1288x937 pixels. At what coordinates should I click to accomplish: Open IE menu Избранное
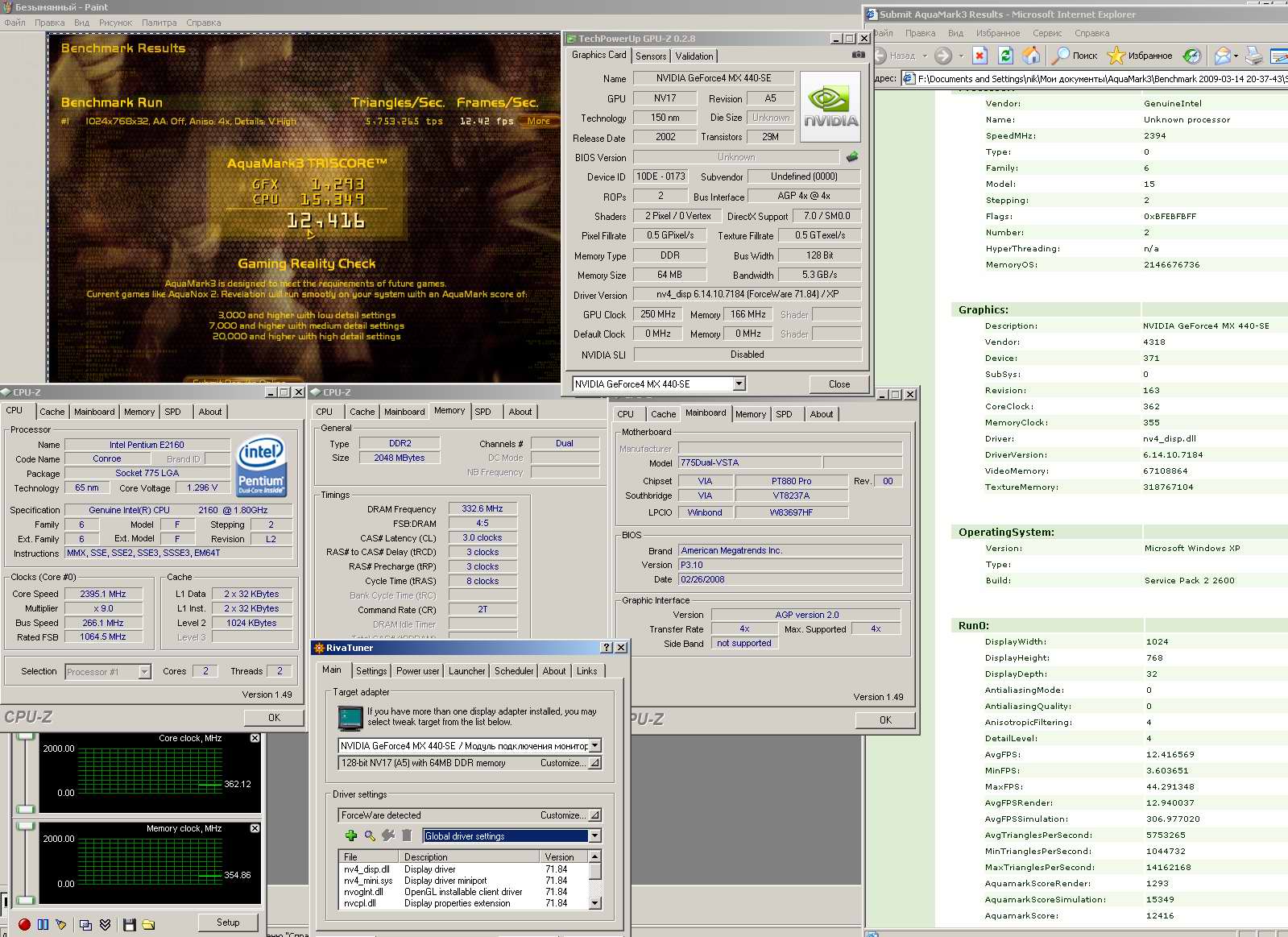(x=997, y=33)
